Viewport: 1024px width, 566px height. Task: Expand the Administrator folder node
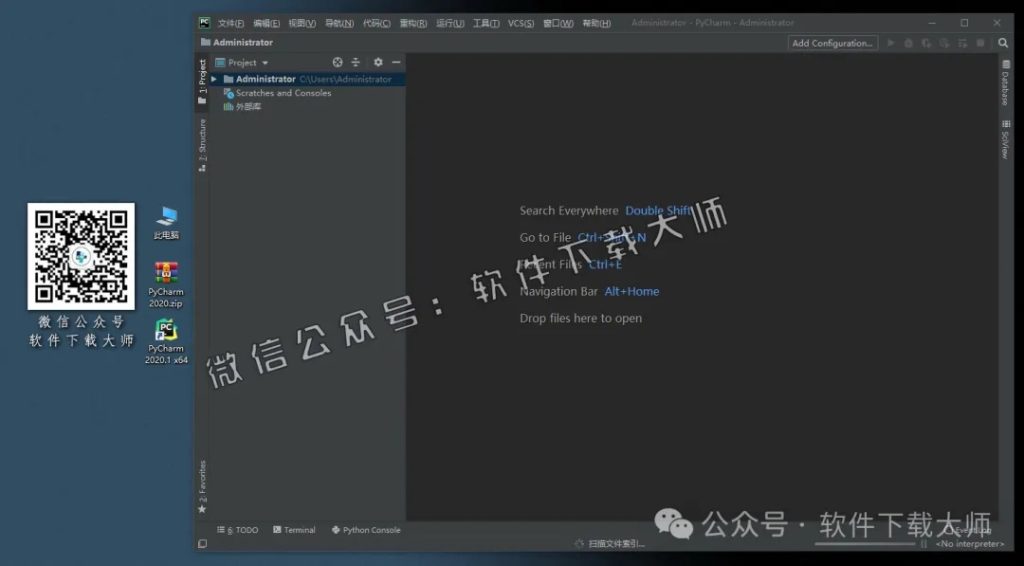214,79
